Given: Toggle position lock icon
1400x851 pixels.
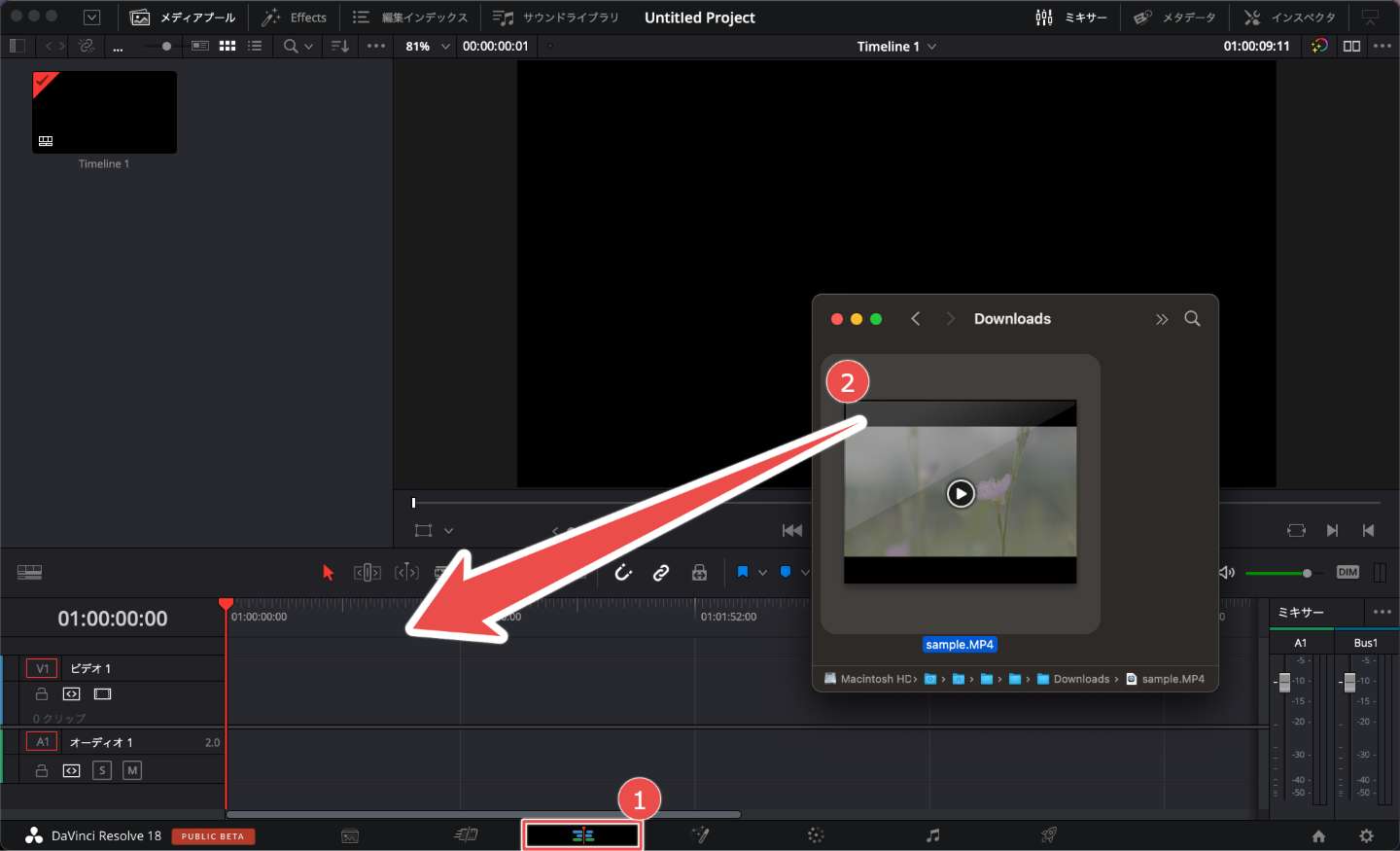Looking at the screenshot, I should click(699, 573).
